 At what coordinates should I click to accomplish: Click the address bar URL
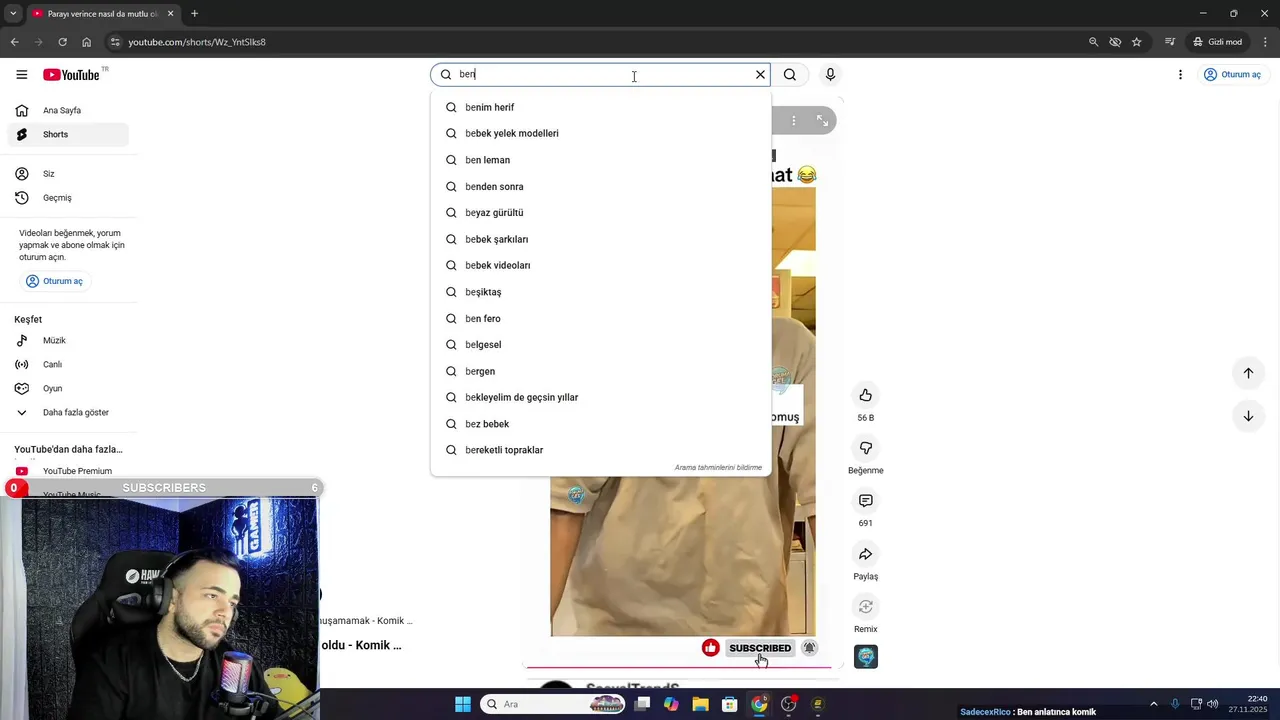197,42
